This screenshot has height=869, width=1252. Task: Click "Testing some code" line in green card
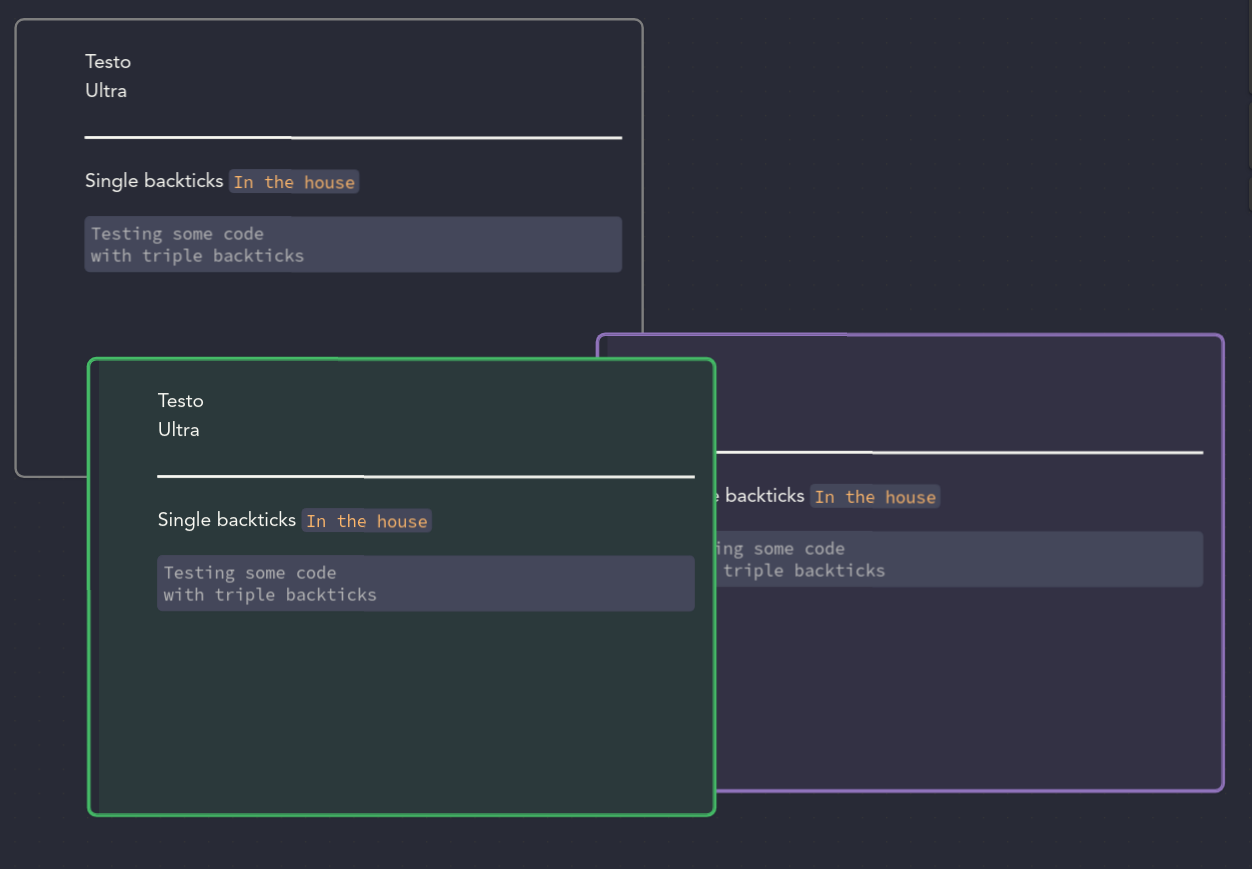tap(250, 573)
